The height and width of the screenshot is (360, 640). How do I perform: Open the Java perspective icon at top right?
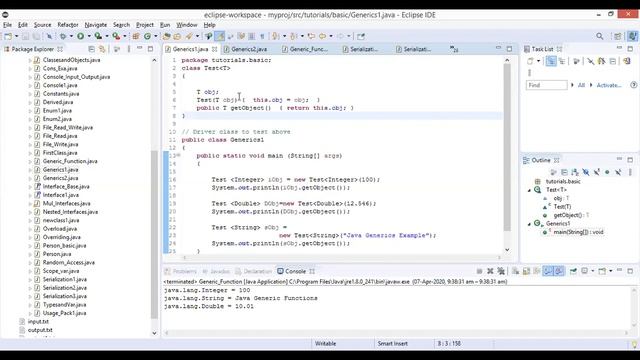click(633, 36)
